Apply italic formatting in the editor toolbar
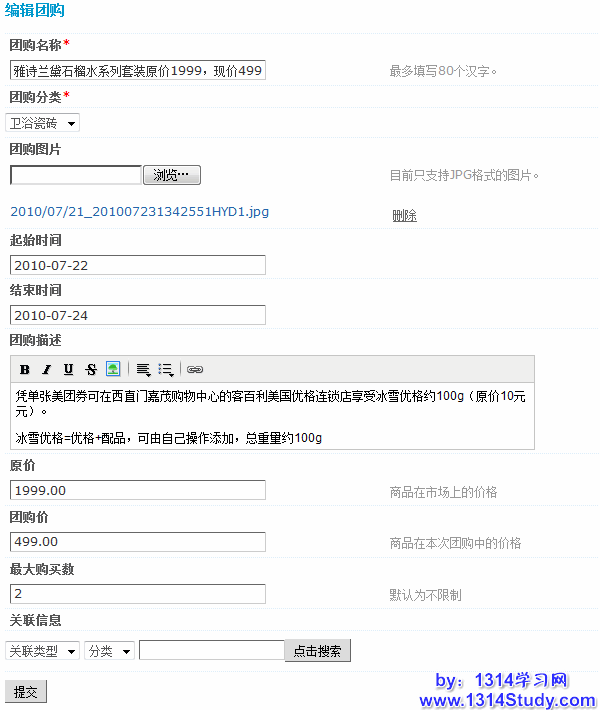The width and height of the screenshot is (600, 710). (x=46, y=369)
